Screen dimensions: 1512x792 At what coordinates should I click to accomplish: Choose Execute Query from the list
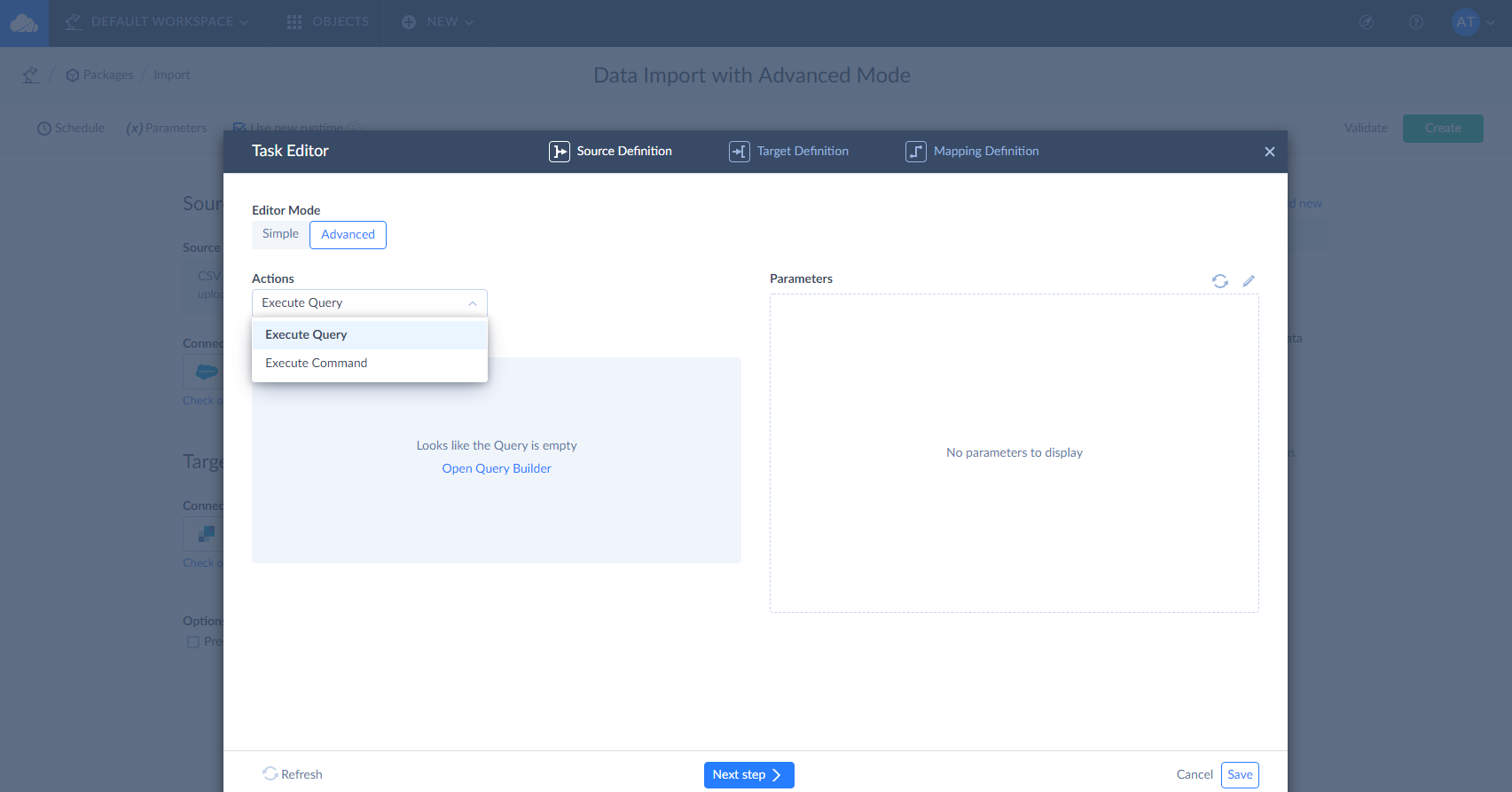[x=370, y=335]
